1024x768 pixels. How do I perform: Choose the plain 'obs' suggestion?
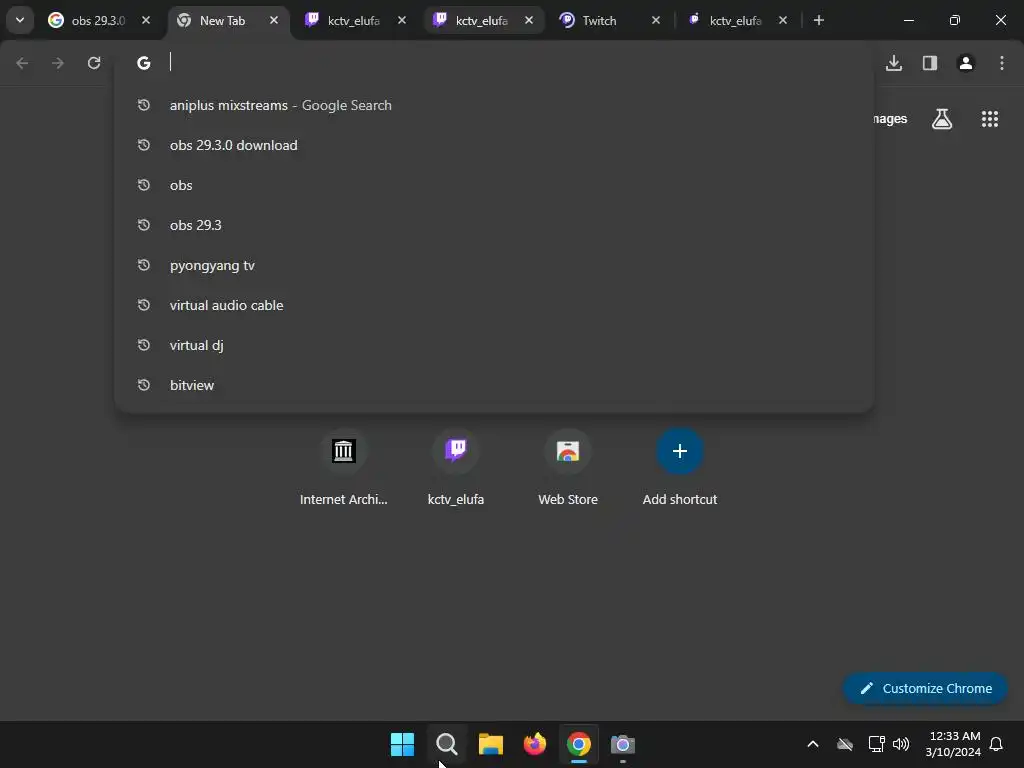click(494, 185)
